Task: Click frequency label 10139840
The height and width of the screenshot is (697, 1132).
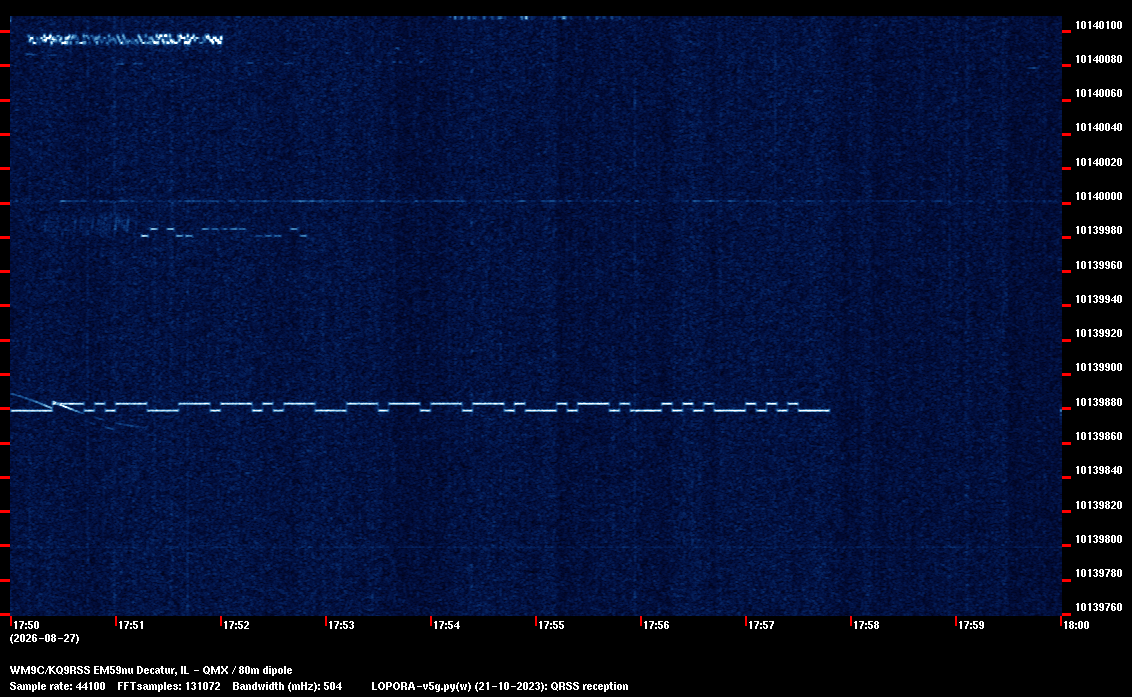Action: (1099, 470)
